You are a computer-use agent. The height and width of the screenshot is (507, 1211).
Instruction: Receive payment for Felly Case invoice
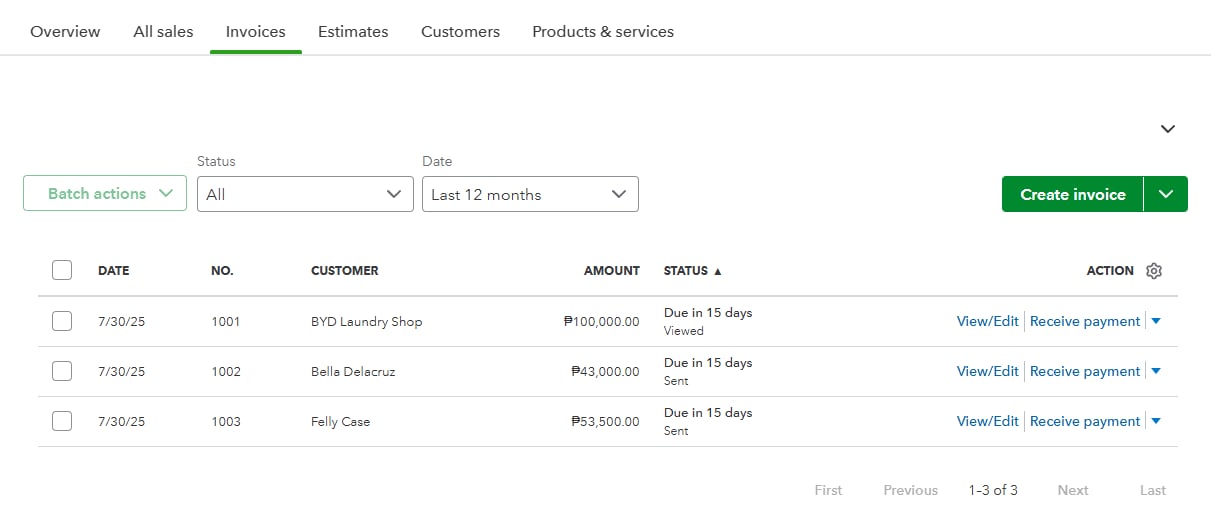coord(1084,421)
